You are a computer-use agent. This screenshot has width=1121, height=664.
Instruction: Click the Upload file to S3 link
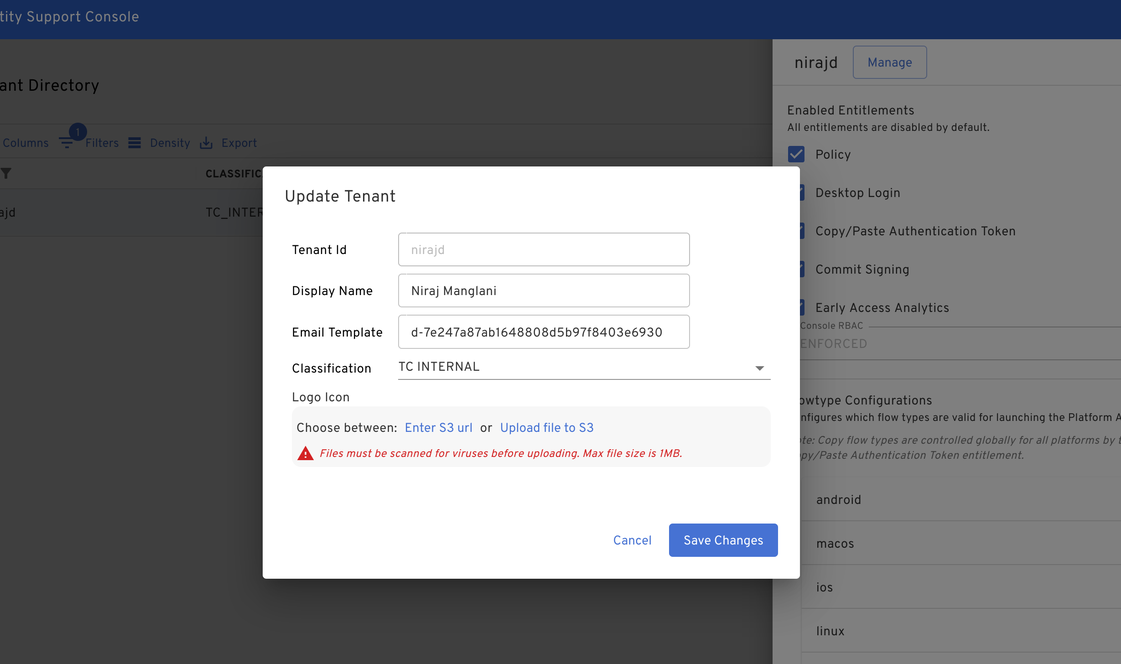click(546, 428)
